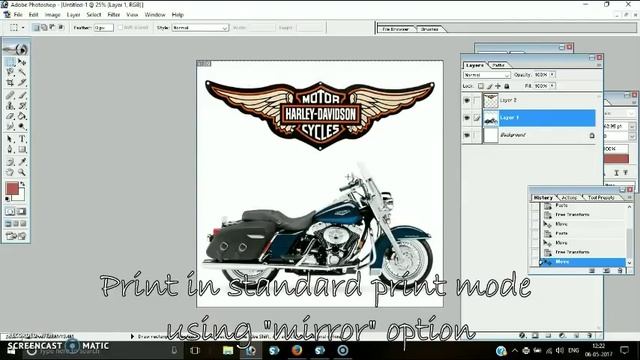
Task: Select the Type tool
Action: [22, 139]
